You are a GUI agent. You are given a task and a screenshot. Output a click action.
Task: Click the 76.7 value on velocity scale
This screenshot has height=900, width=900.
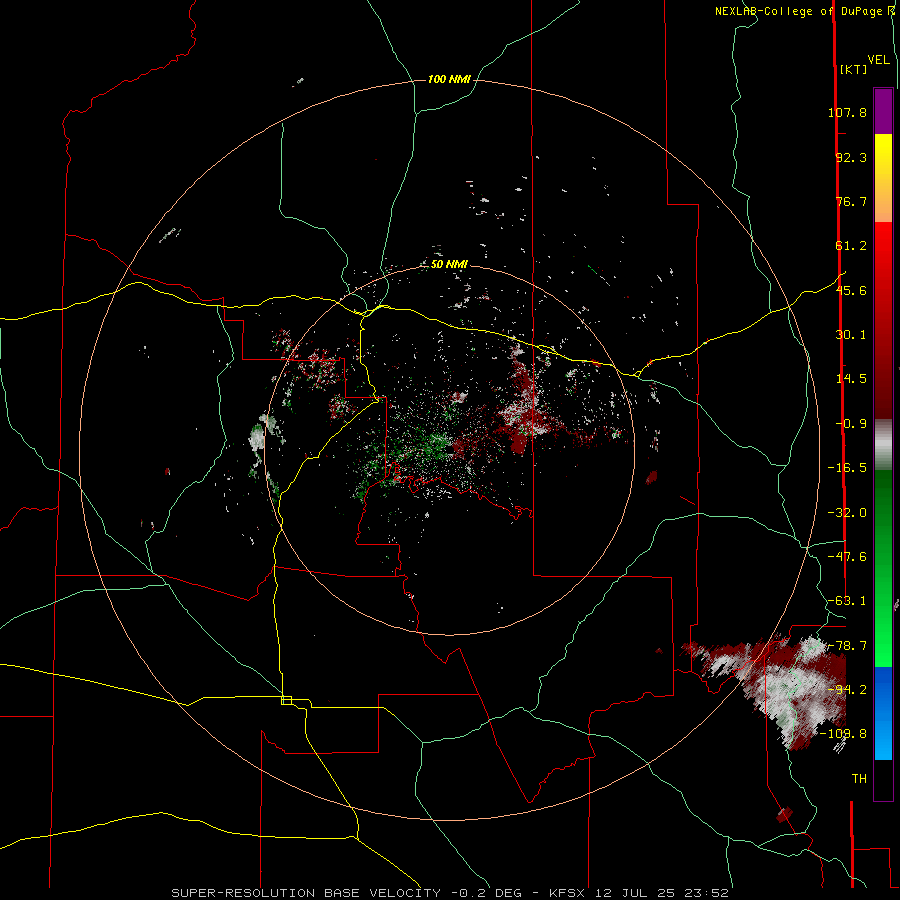(x=851, y=201)
